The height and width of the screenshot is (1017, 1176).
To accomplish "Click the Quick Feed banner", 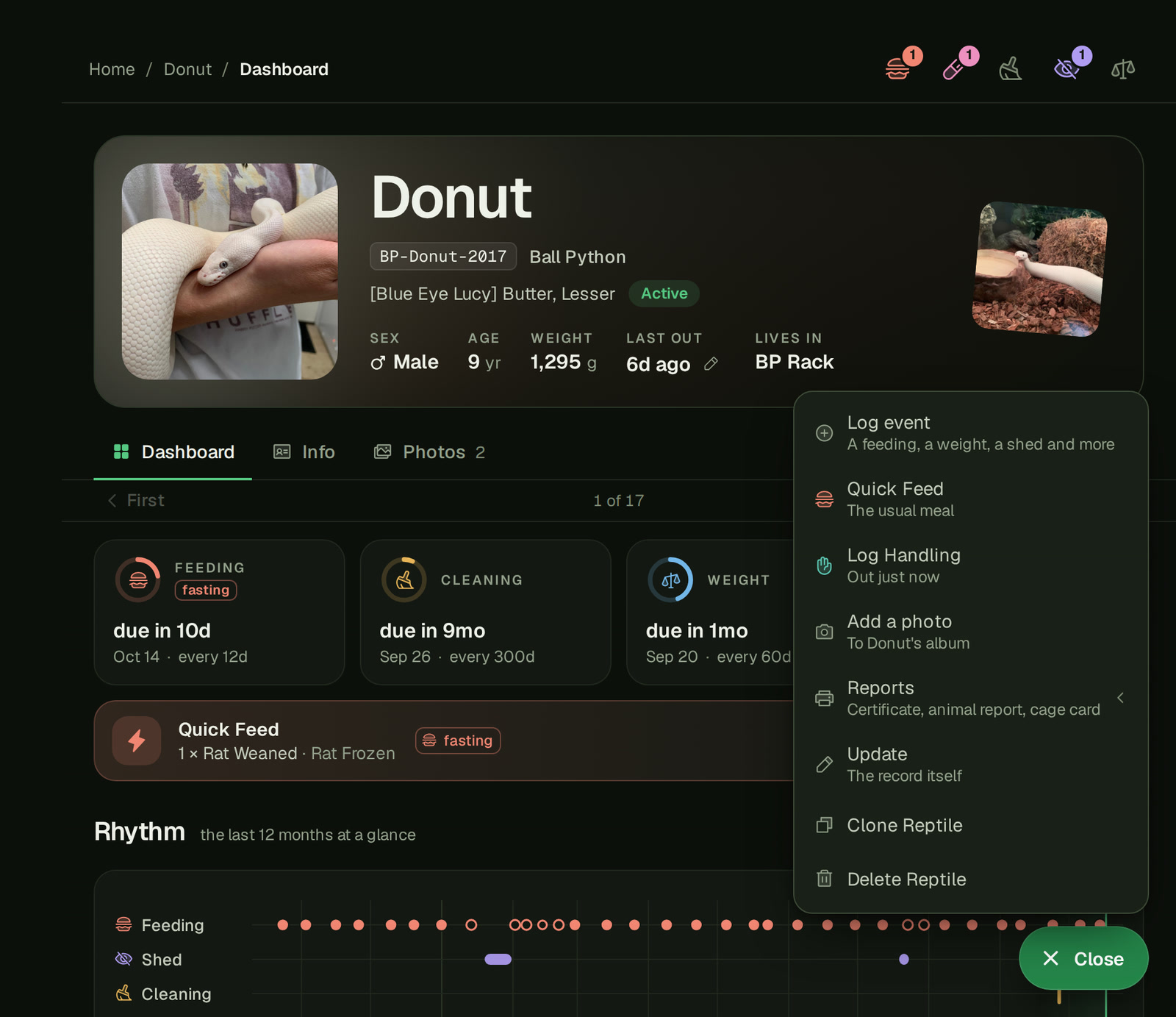I will click(444, 741).
